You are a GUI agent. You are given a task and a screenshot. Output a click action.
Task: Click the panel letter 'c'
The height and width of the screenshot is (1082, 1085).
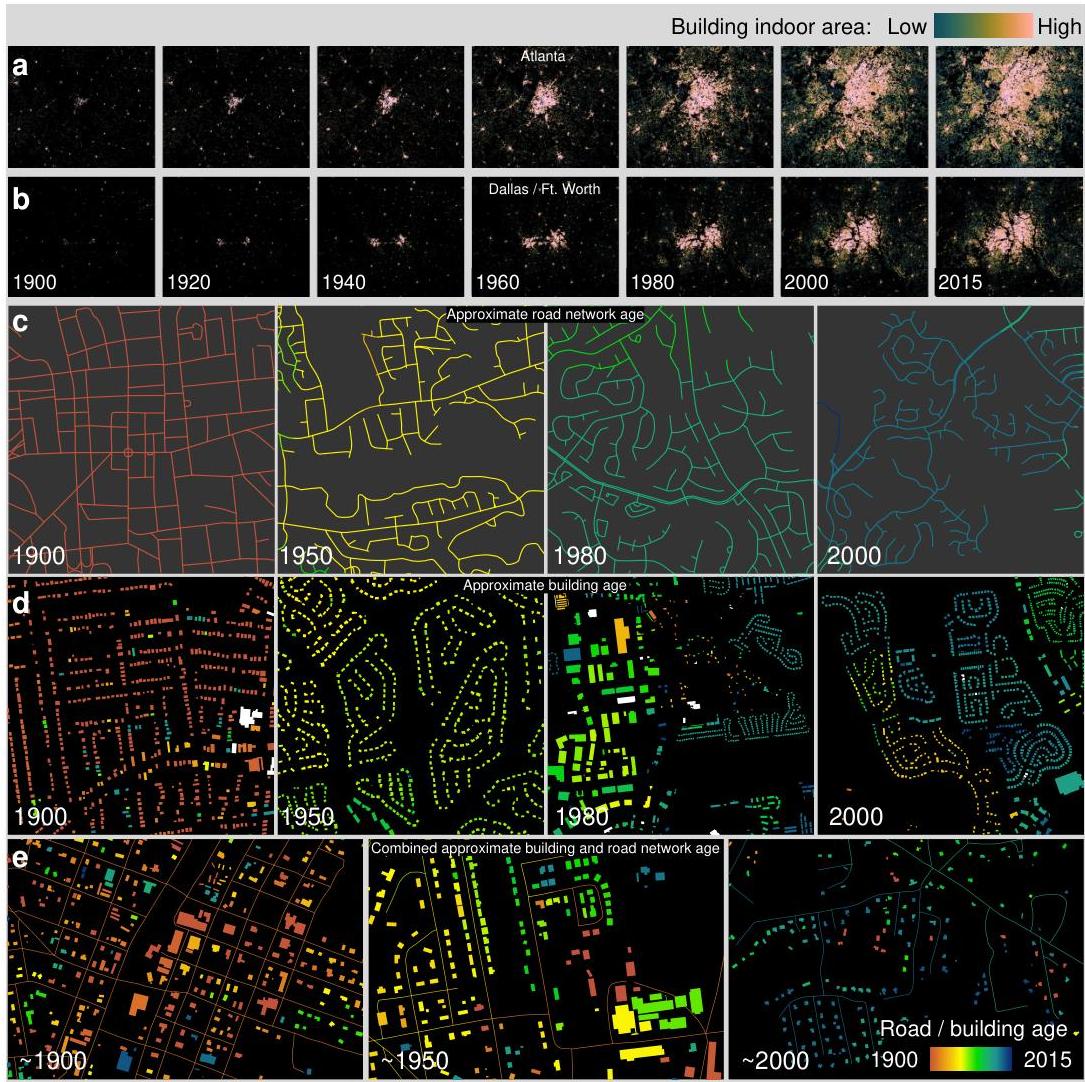pos(20,322)
